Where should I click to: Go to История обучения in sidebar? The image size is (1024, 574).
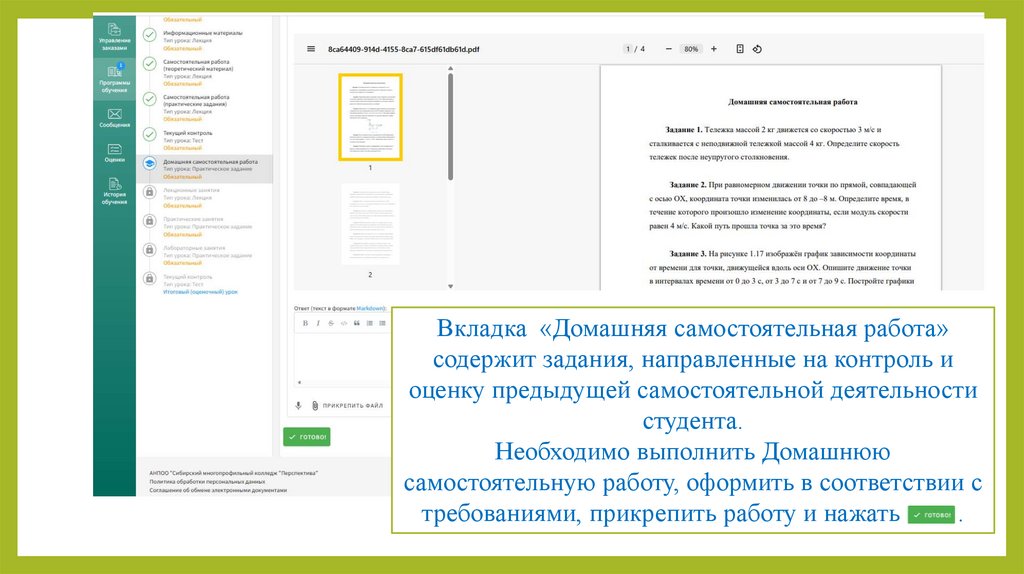[114, 190]
